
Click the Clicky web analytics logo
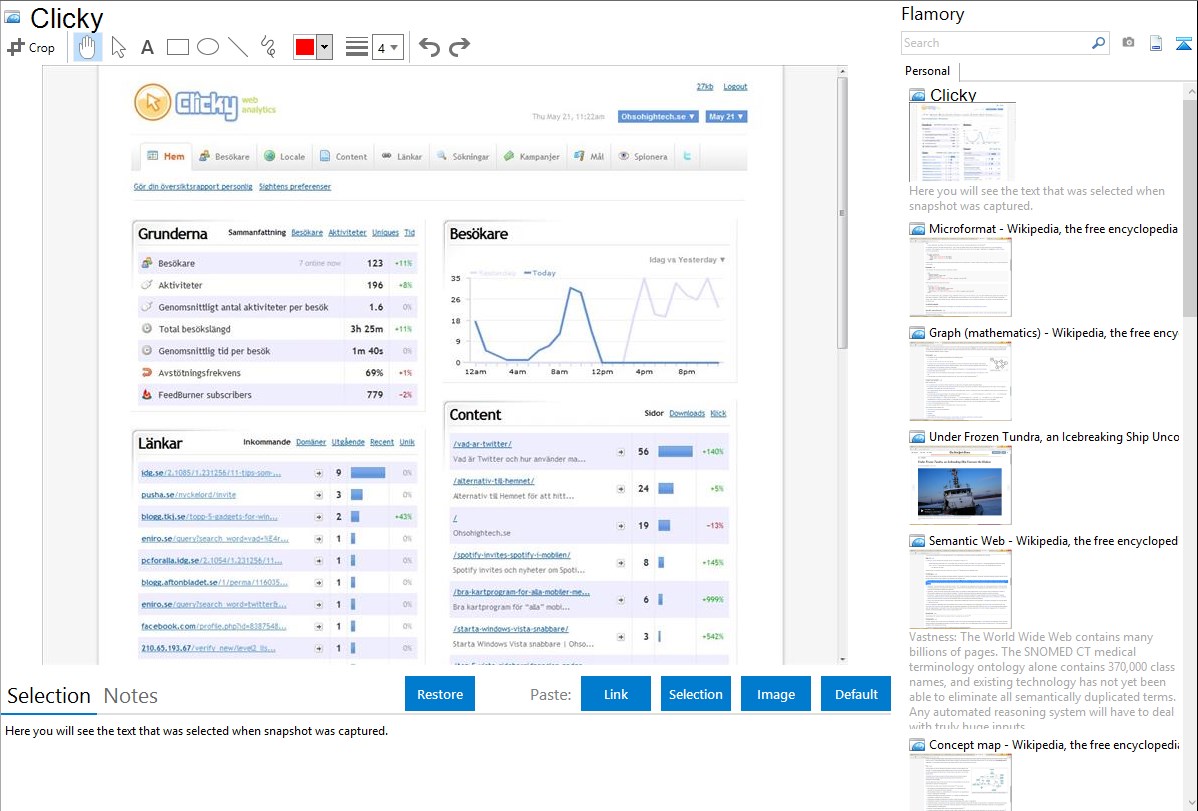tap(205, 104)
